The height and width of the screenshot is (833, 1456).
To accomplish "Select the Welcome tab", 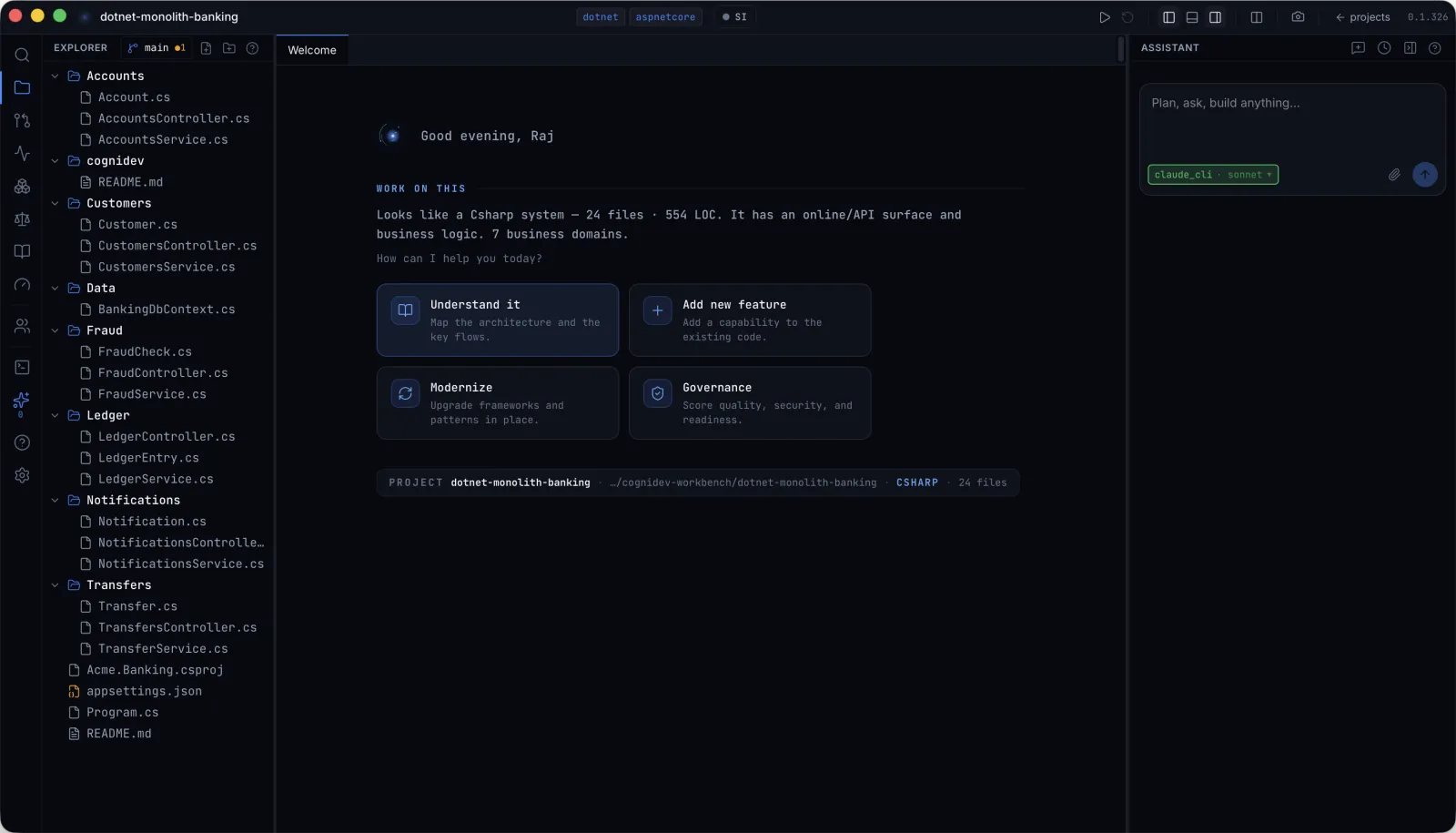I will [x=312, y=50].
